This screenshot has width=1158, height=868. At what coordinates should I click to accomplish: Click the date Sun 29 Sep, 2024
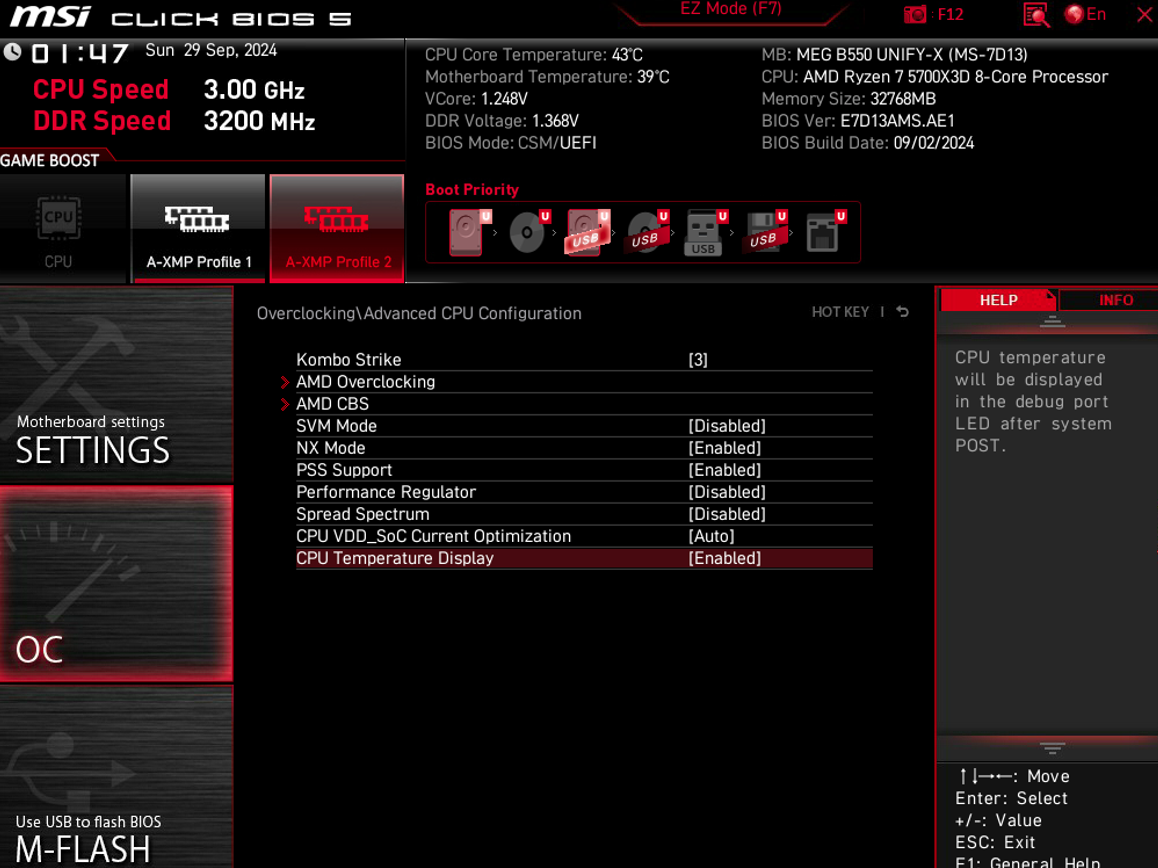pos(211,50)
